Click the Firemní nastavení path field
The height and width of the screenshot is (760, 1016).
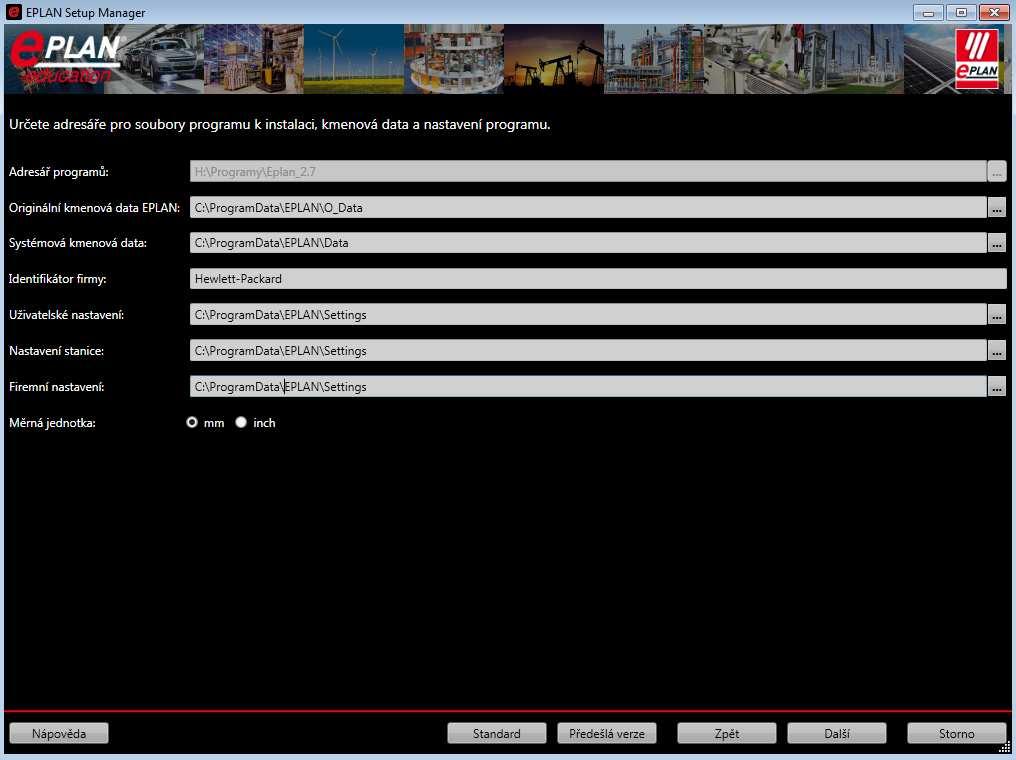point(588,387)
